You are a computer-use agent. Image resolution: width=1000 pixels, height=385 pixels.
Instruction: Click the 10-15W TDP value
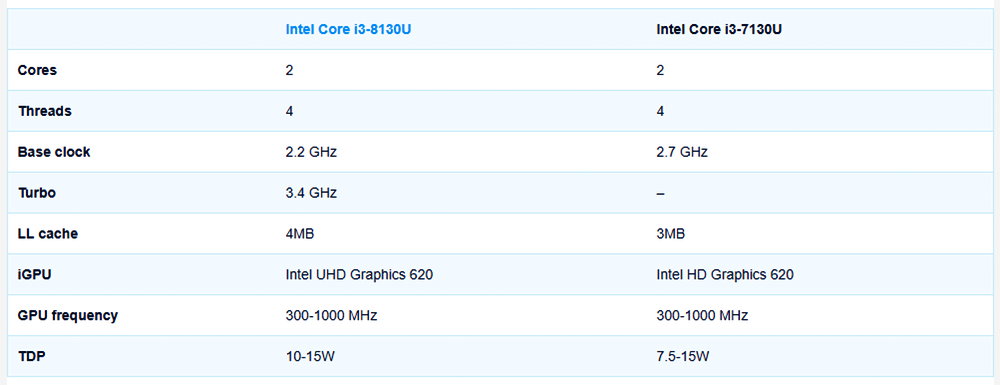click(x=311, y=356)
